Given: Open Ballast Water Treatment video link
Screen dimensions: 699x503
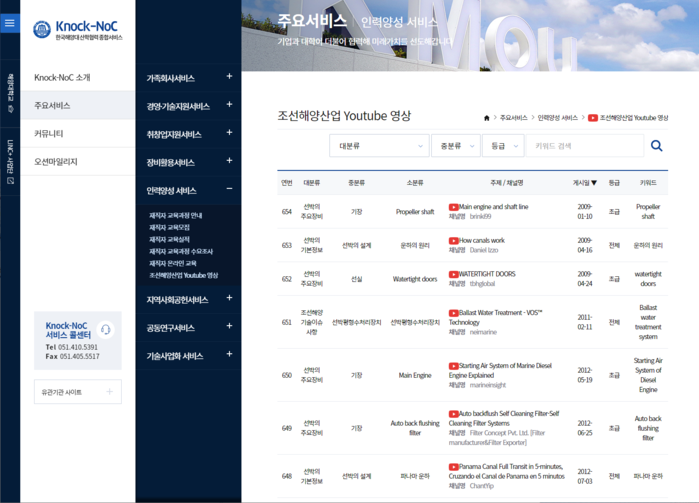Looking at the screenshot, I should coord(496,317).
